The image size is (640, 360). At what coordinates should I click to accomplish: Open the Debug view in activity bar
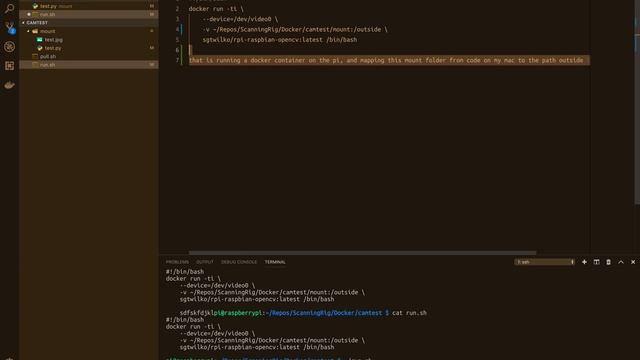[x=9, y=47]
